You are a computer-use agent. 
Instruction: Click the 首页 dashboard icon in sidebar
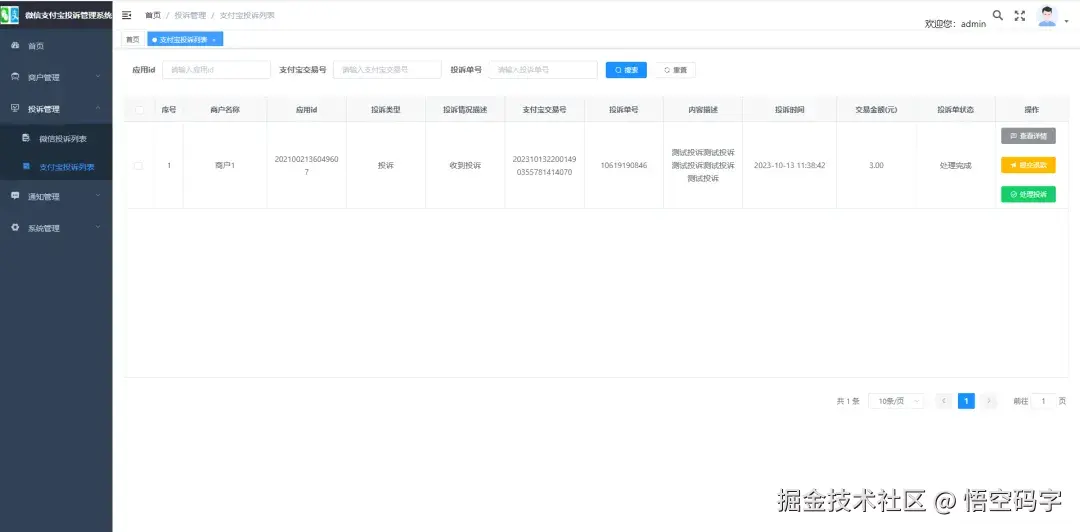coord(15,45)
